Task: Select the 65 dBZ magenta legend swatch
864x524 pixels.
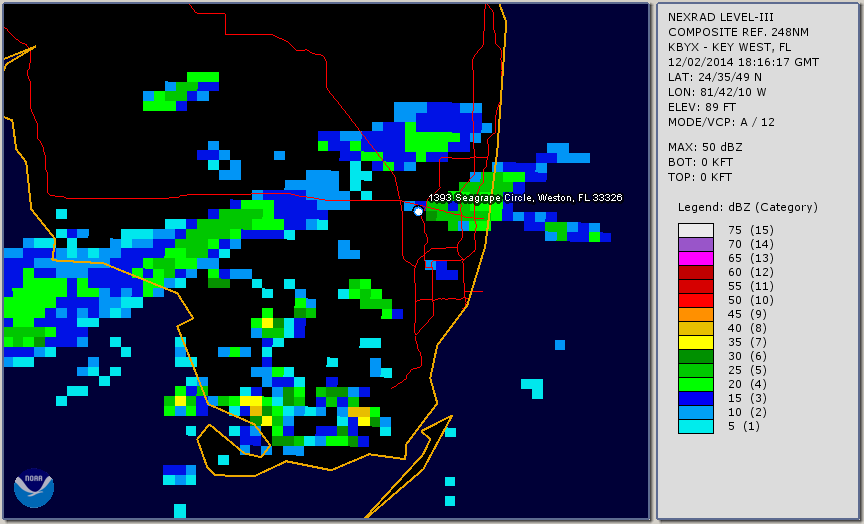Action: coord(696,258)
